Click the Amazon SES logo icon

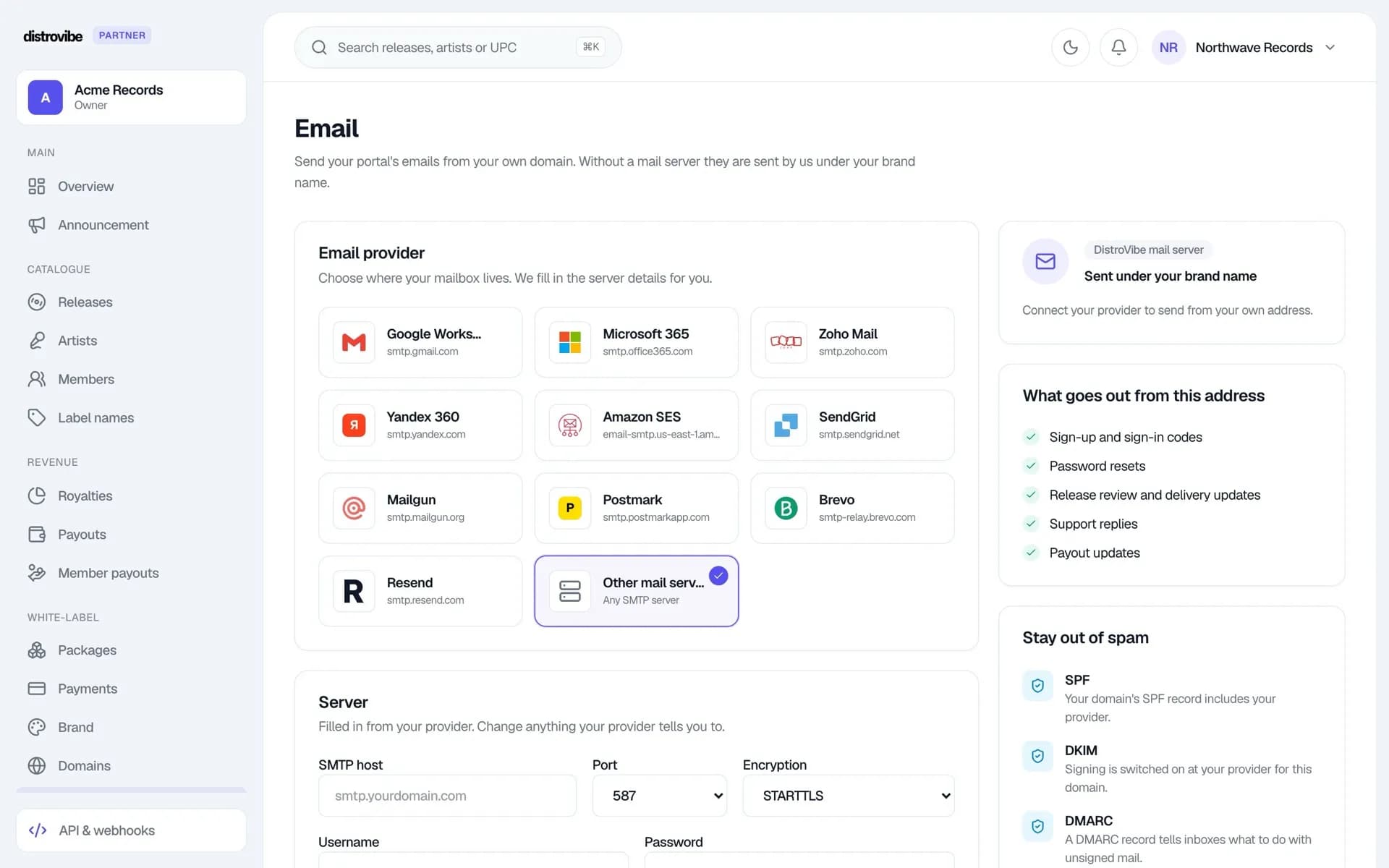tap(570, 425)
